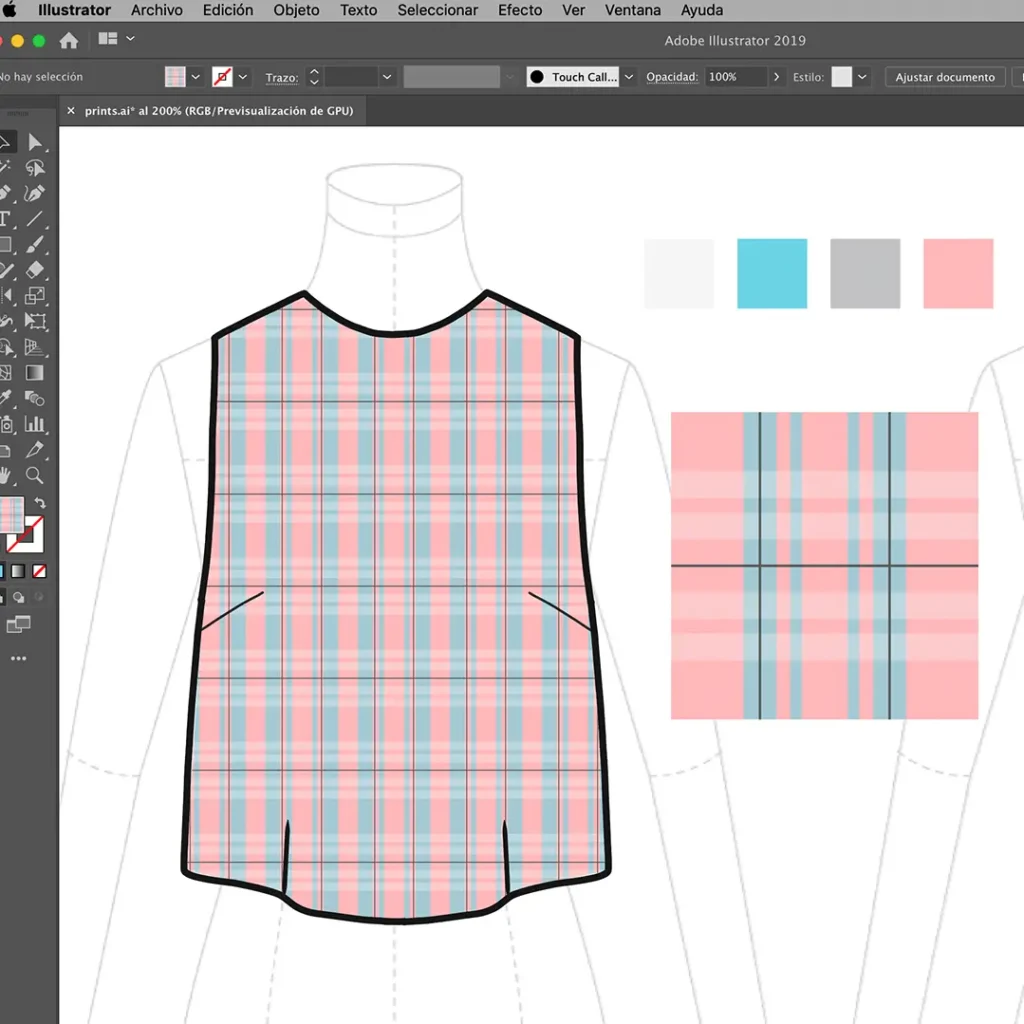Viewport: 1024px width, 1024px height.
Task: Open the fill swatch dropdown in control bar
Action: (196, 77)
